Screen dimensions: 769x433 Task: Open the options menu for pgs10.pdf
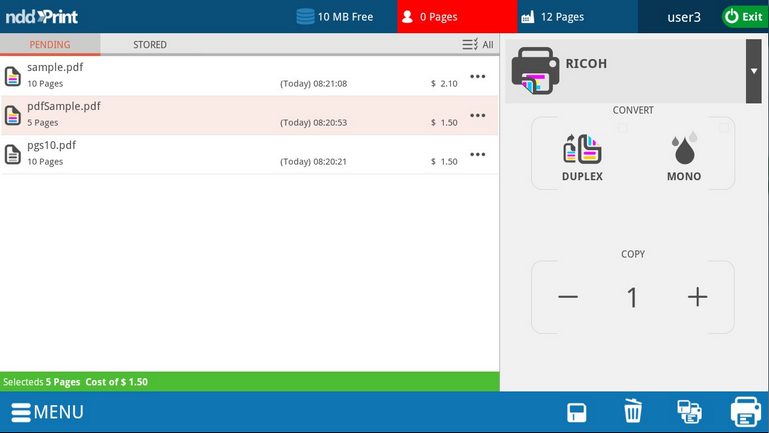[478, 154]
